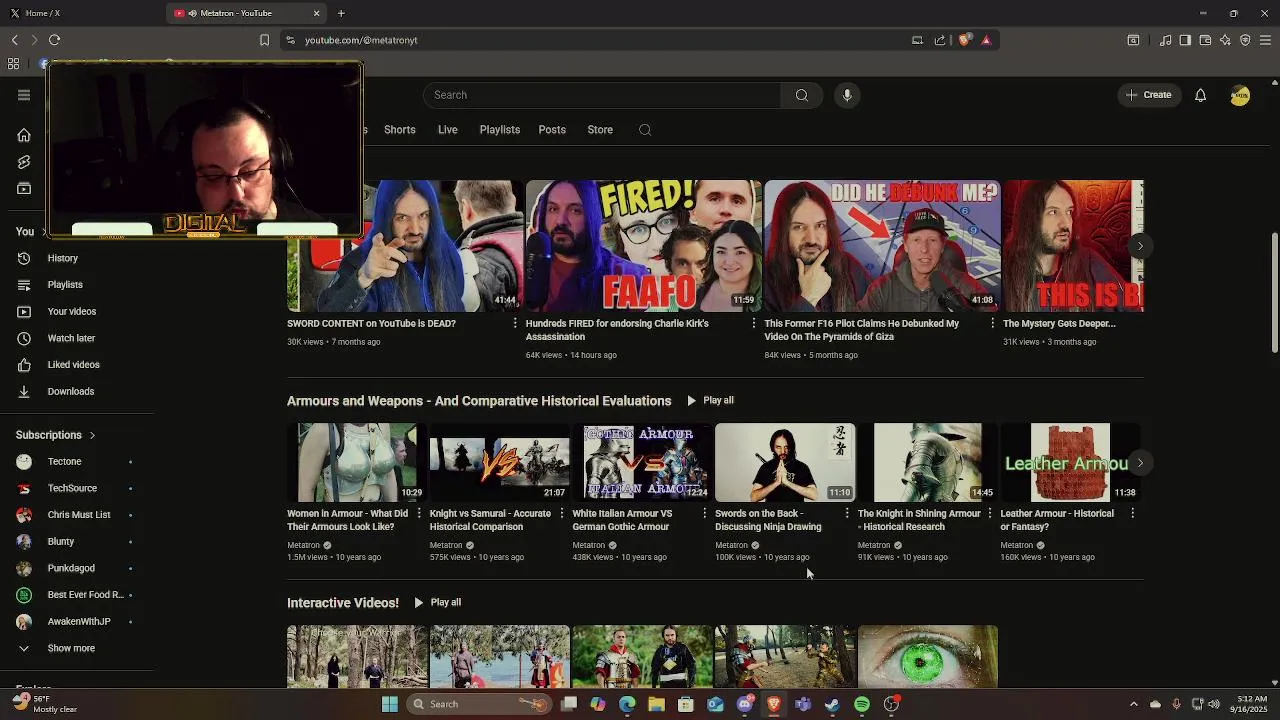Open Discord from the taskbar
Image resolution: width=1280 pixels, height=720 pixels.
tap(744, 704)
